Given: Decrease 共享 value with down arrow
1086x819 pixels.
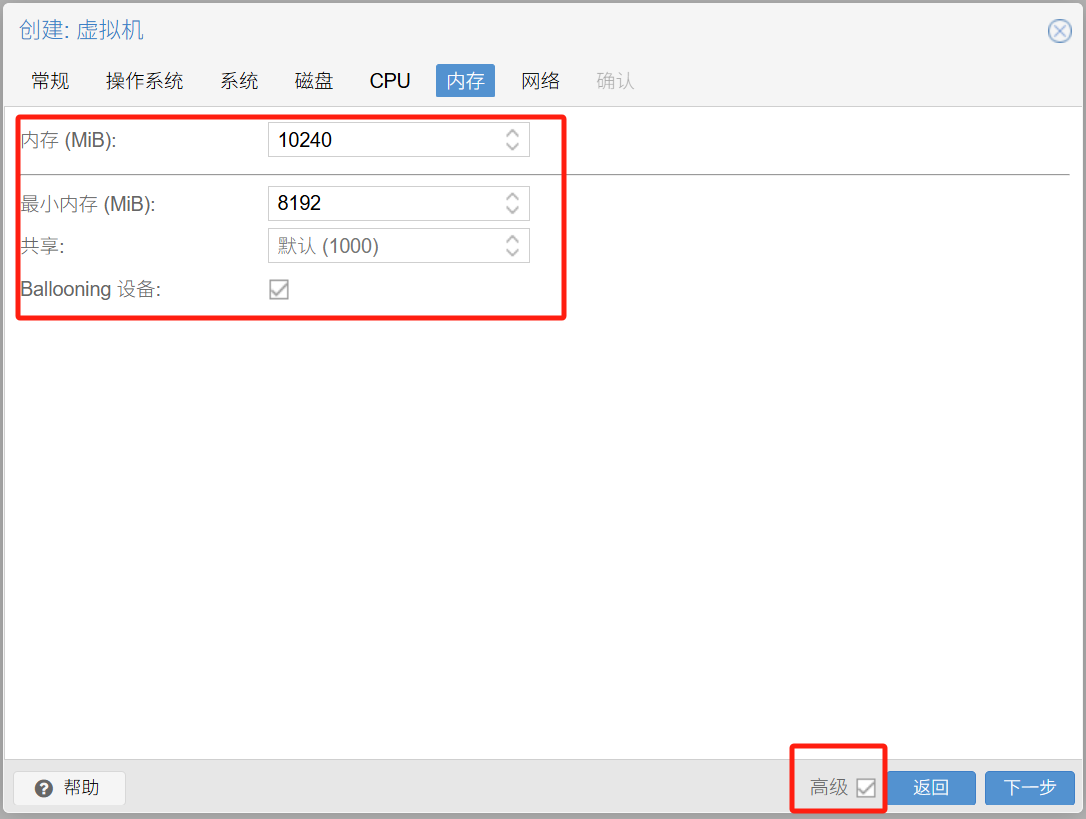Looking at the screenshot, I should point(513,252).
